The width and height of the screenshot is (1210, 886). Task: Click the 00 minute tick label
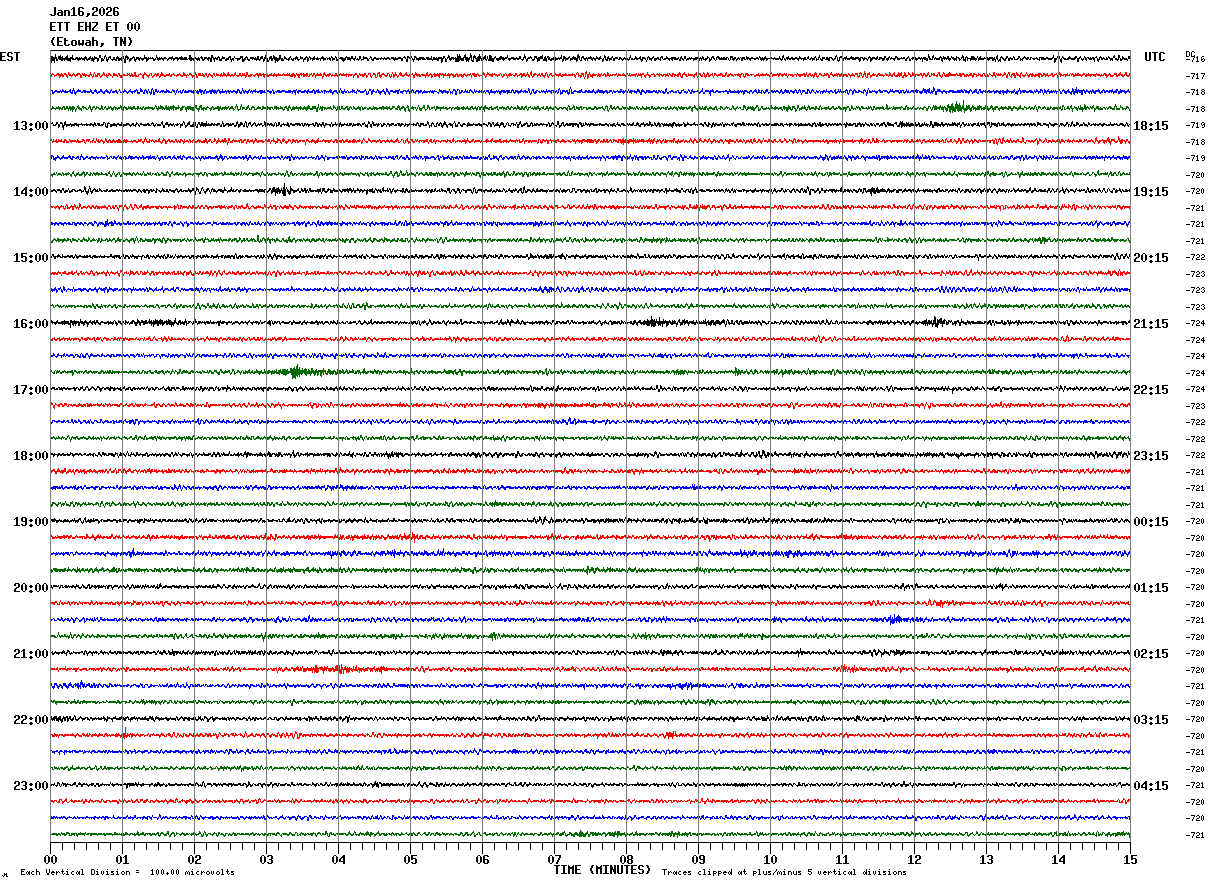(x=50, y=859)
